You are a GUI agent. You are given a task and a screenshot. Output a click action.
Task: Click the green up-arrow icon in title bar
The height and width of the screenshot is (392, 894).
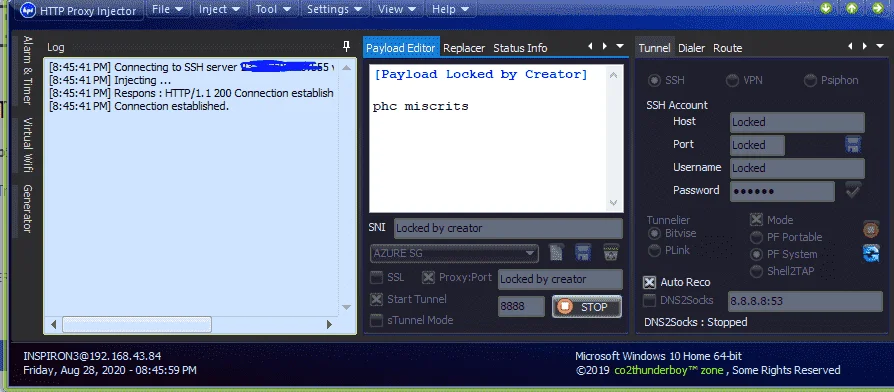(851, 8)
